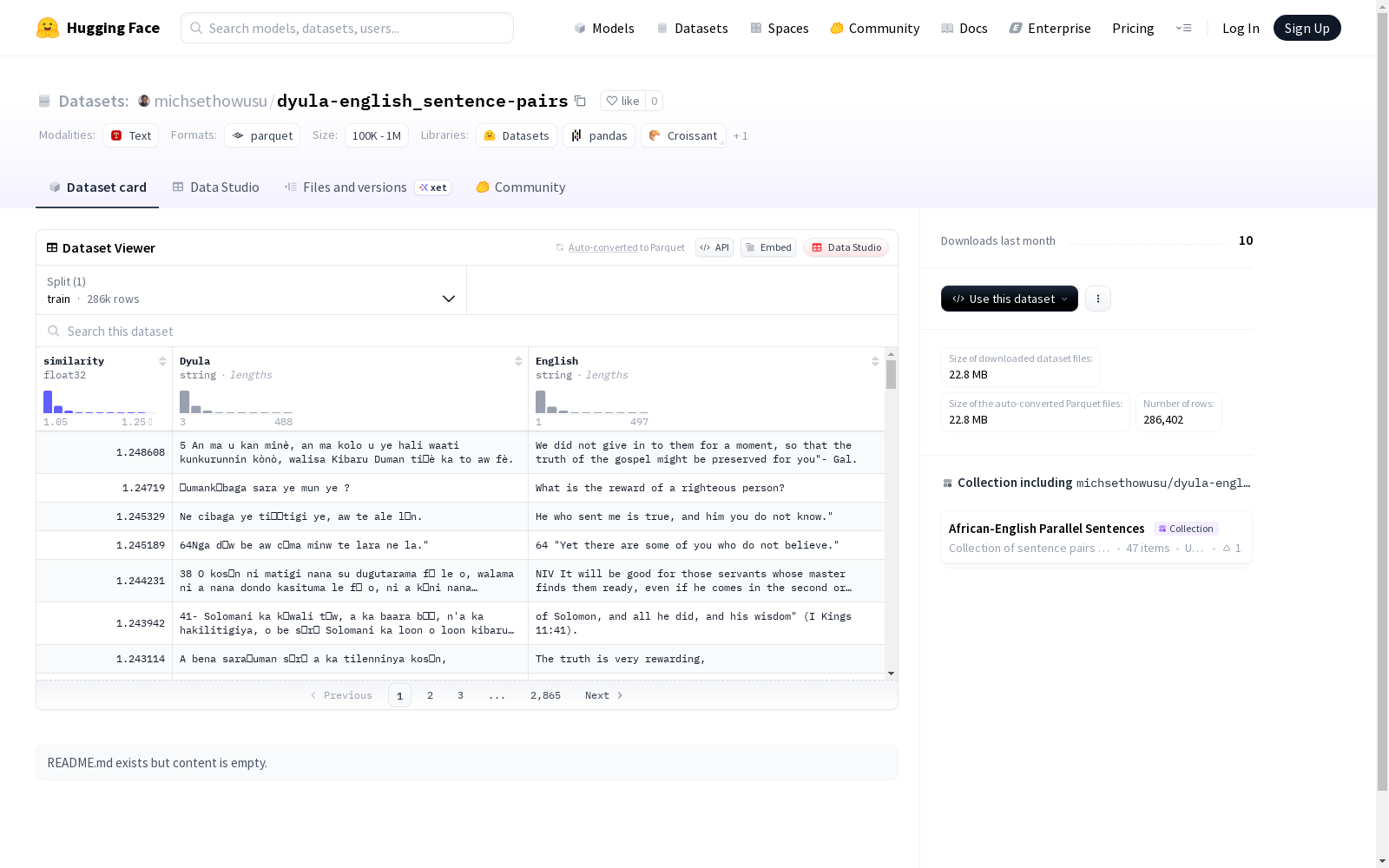Click the collection upvote icon

coord(1227,548)
